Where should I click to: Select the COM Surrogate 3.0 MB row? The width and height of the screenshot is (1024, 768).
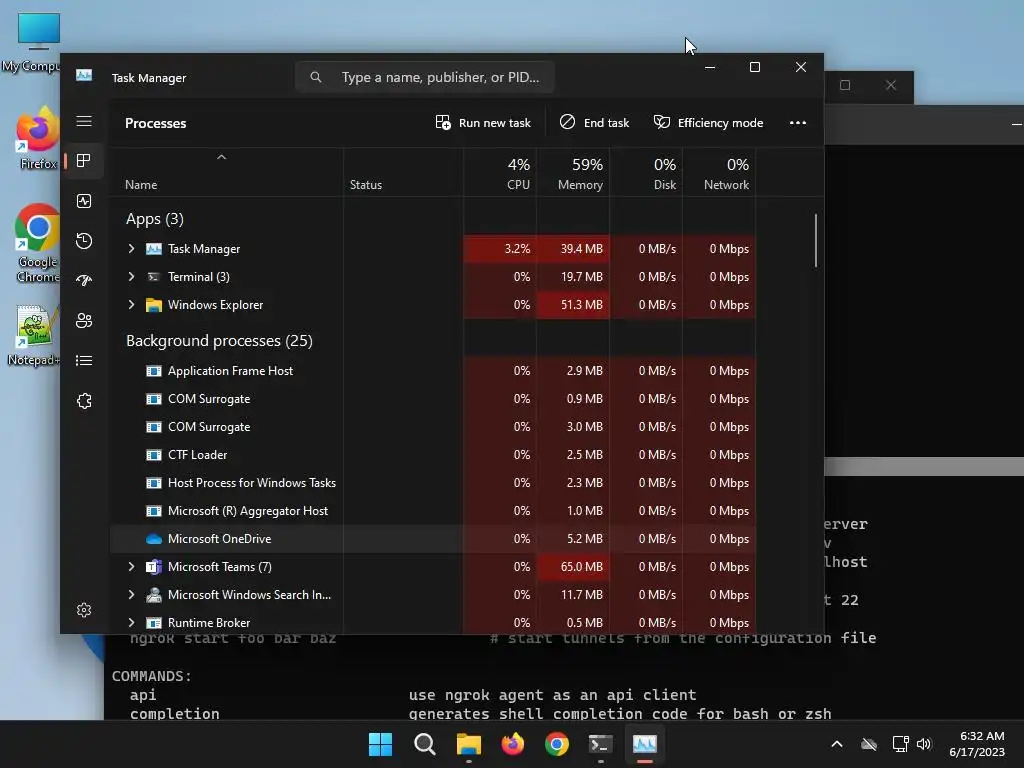(x=433, y=427)
